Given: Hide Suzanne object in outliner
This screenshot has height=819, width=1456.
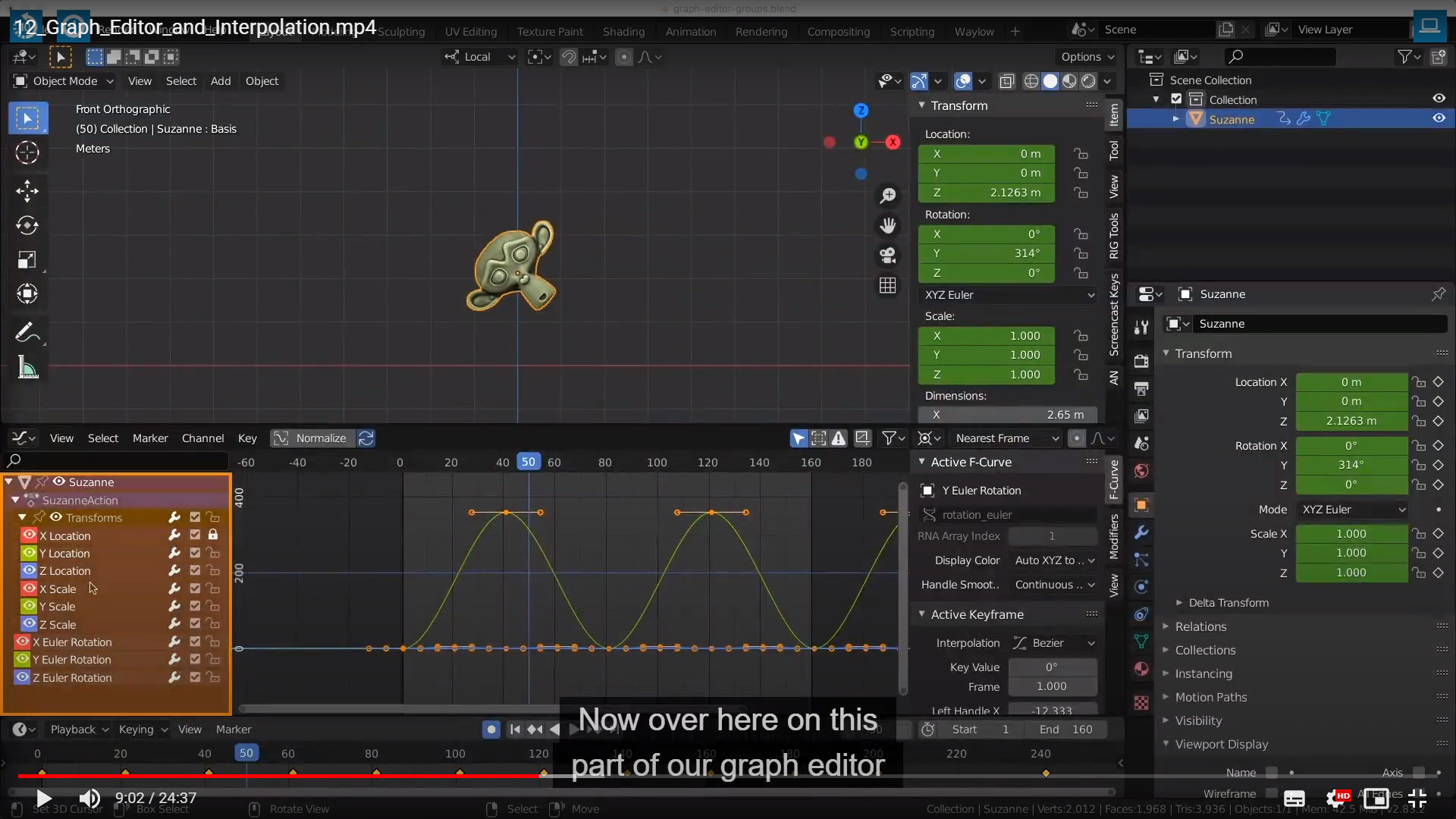Looking at the screenshot, I should pyautogui.click(x=1439, y=118).
